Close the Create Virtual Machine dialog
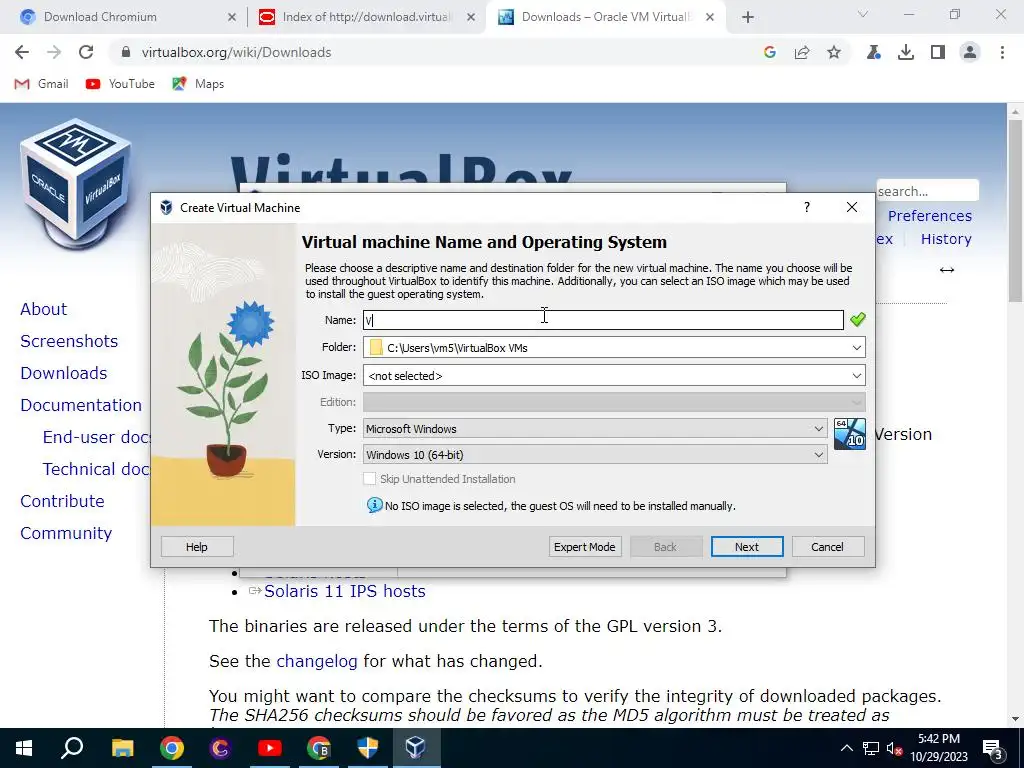The image size is (1024, 768). [852, 207]
